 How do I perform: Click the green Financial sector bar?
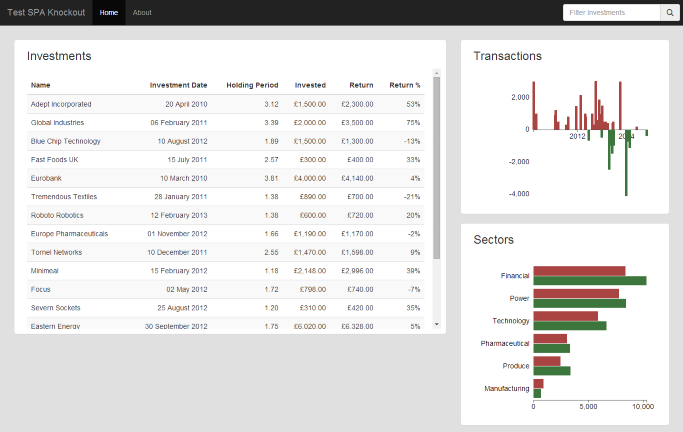589,281
